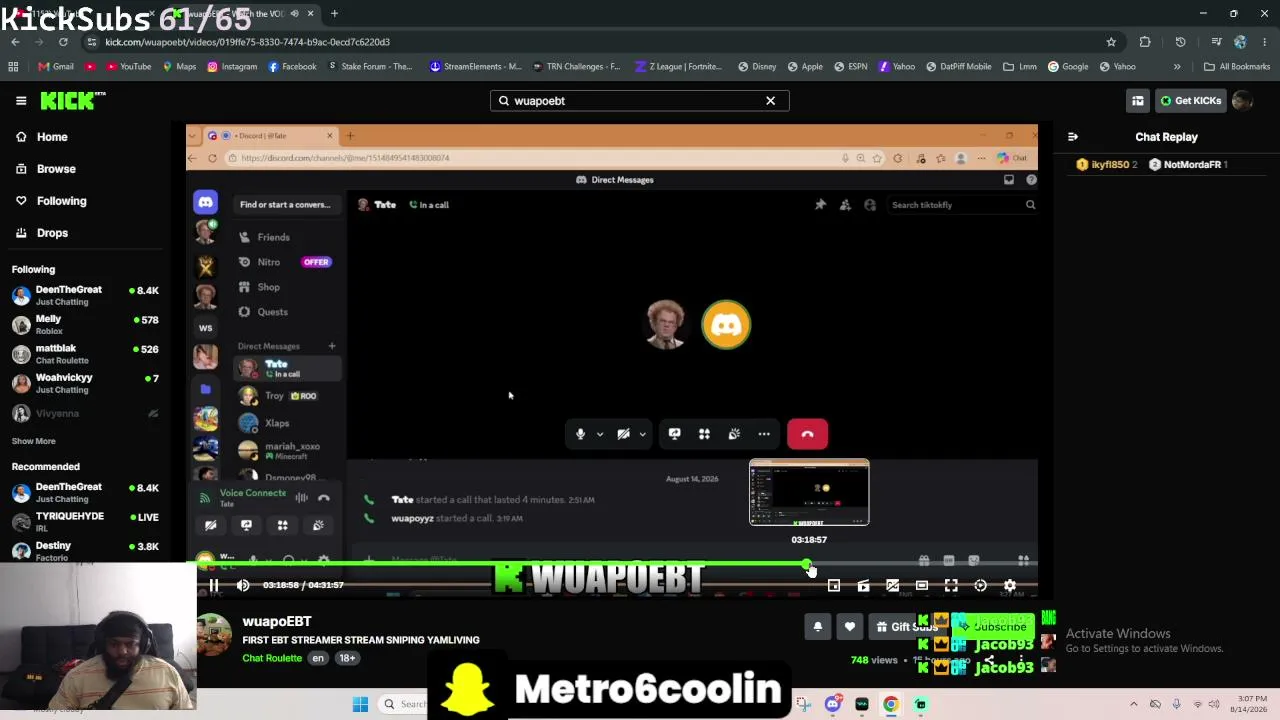Open the Chrome apps grid icon
This screenshot has width=1280, height=720.
(x=13, y=67)
